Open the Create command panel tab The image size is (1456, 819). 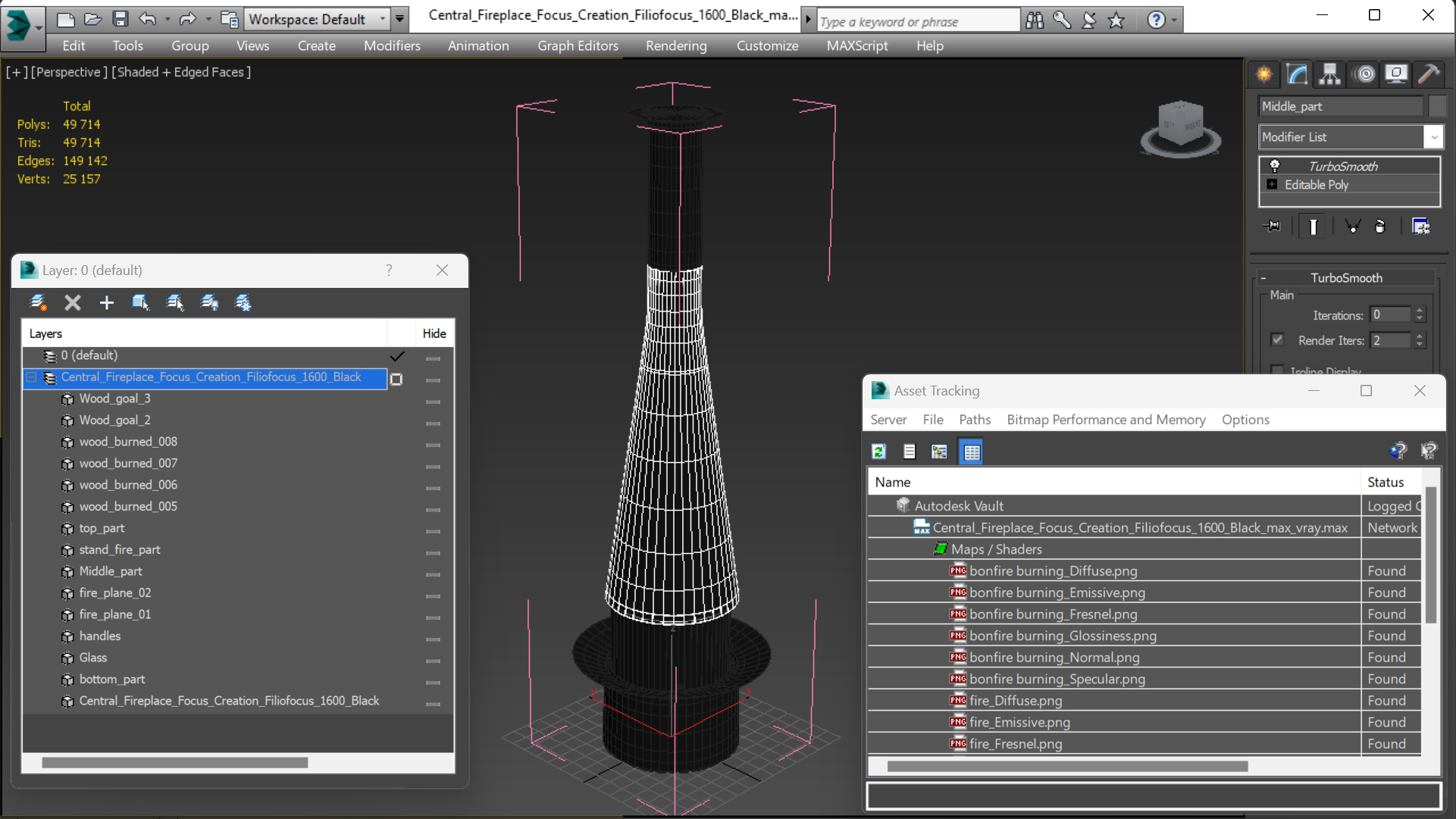click(x=1264, y=74)
